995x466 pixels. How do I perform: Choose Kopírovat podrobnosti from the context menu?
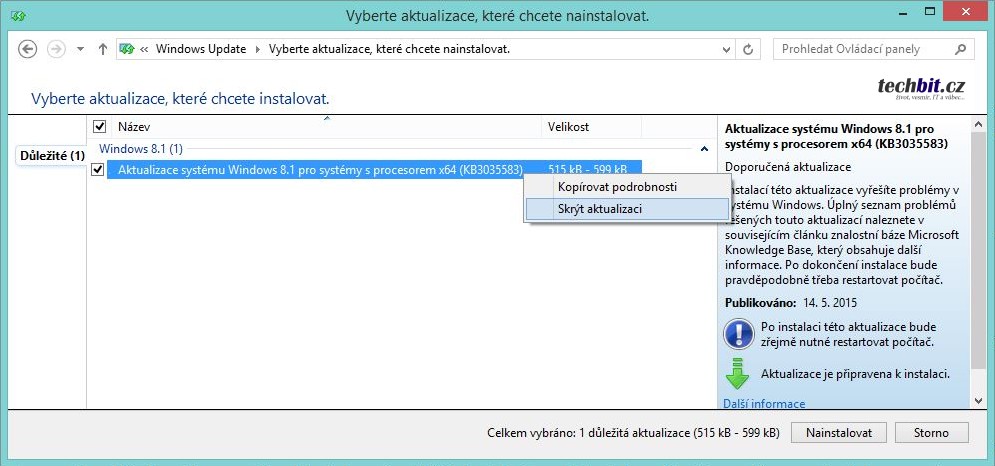(627, 187)
